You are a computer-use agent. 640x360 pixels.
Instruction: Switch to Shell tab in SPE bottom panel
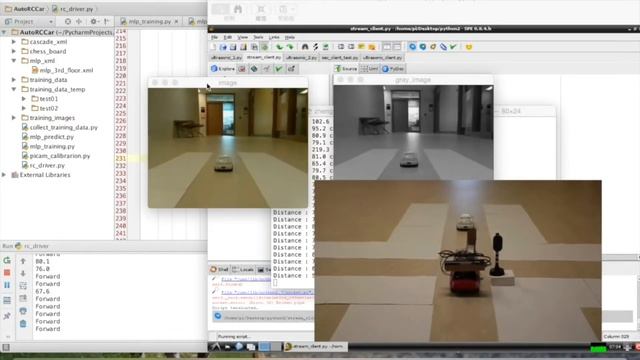click(219, 269)
